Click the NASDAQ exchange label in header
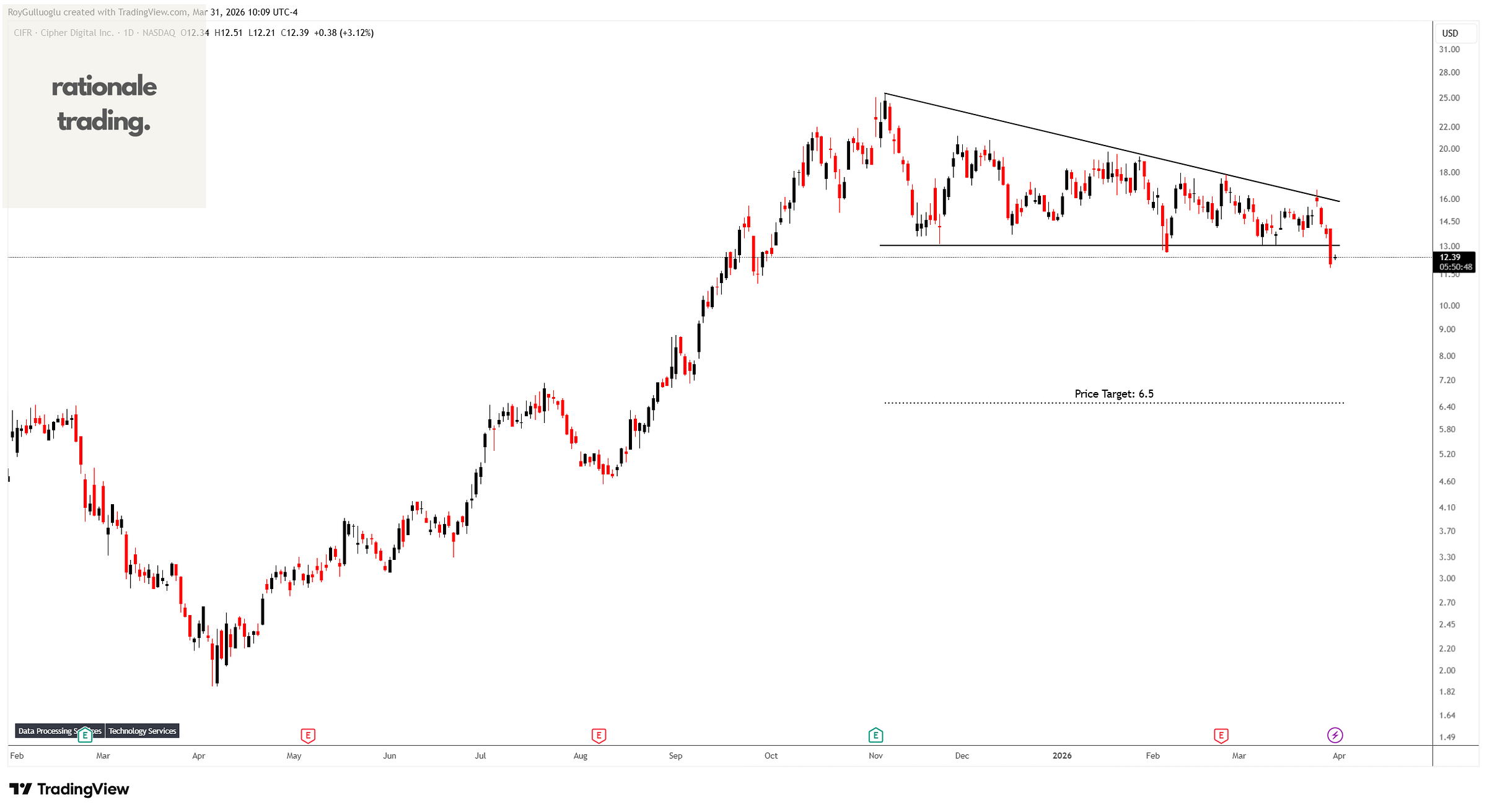 click(159, 33)
